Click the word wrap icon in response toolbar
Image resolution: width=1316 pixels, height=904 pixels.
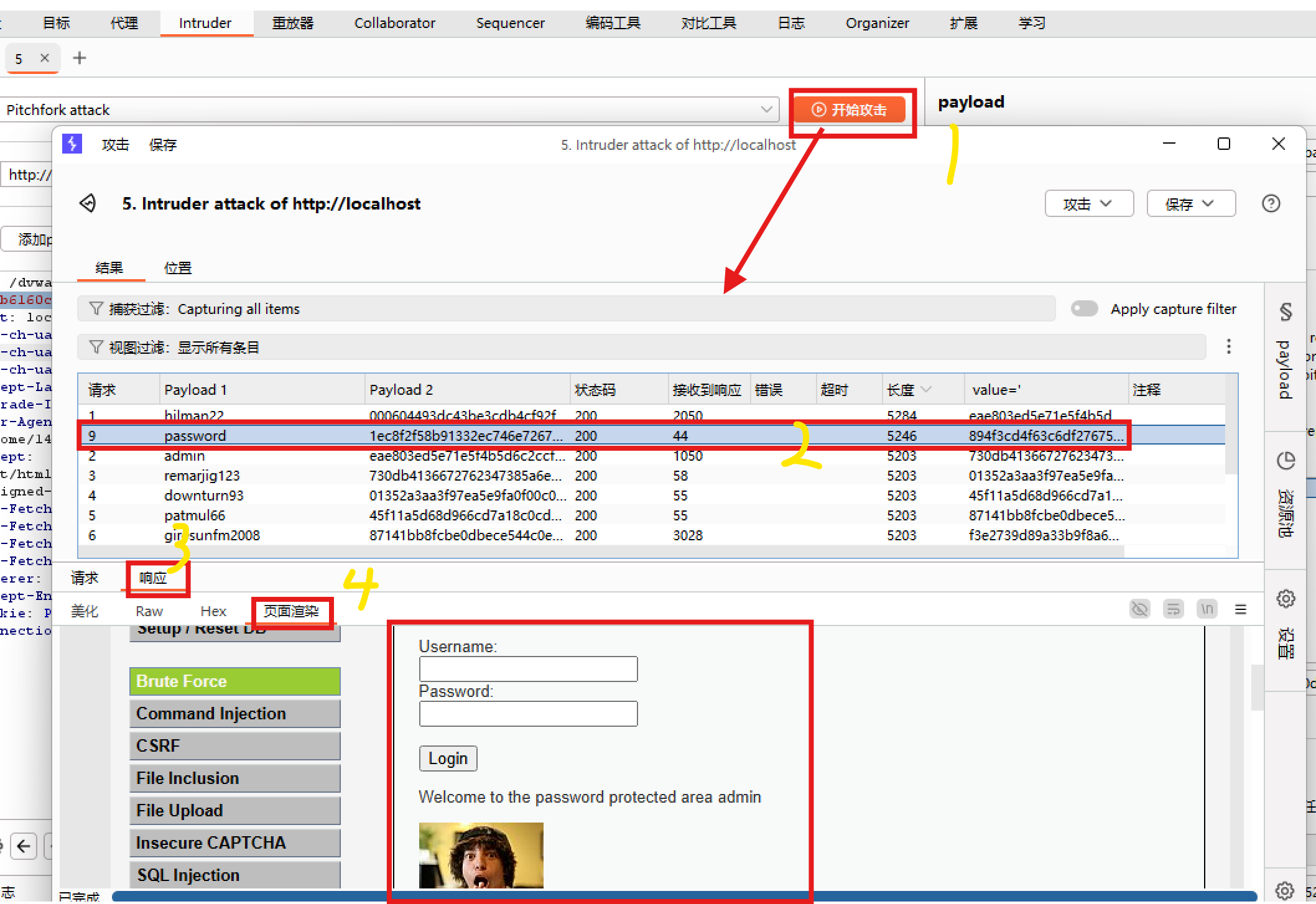(x=1173, y=609)
